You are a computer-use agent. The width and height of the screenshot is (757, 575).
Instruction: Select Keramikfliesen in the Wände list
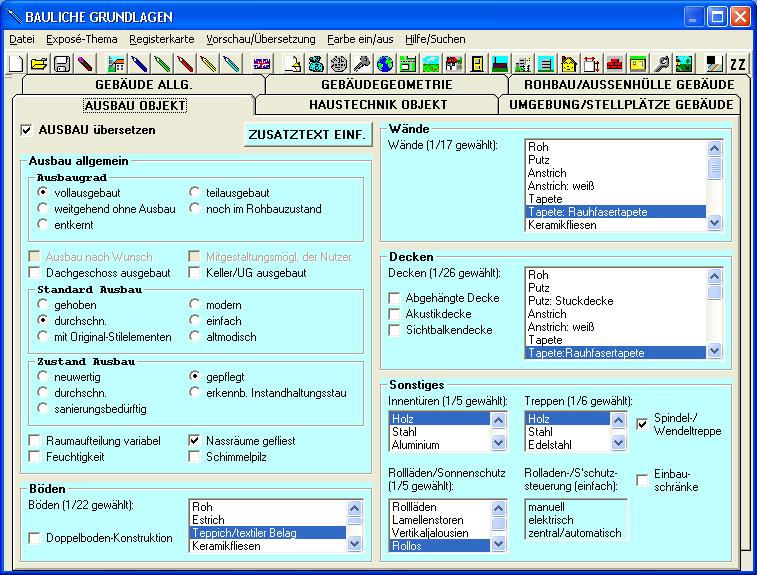point(563,225)
